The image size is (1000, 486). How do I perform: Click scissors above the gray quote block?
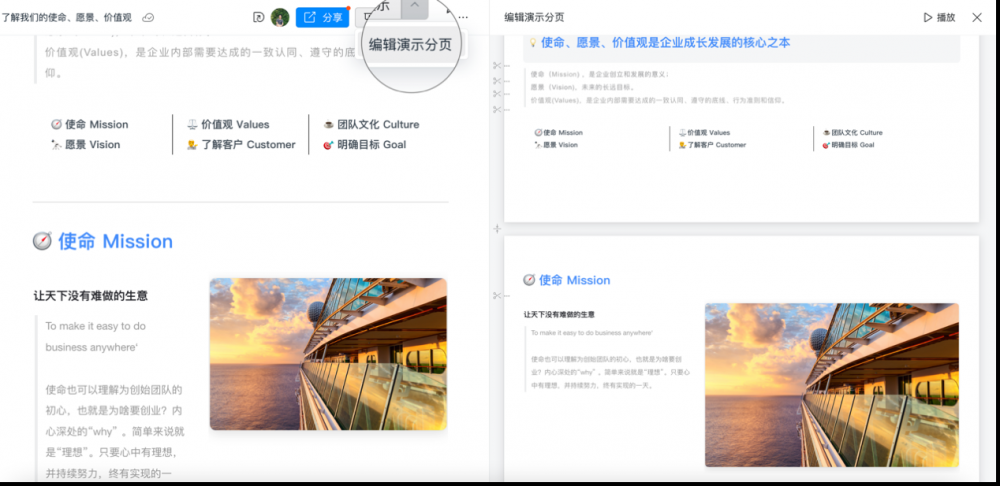point(497,65)
